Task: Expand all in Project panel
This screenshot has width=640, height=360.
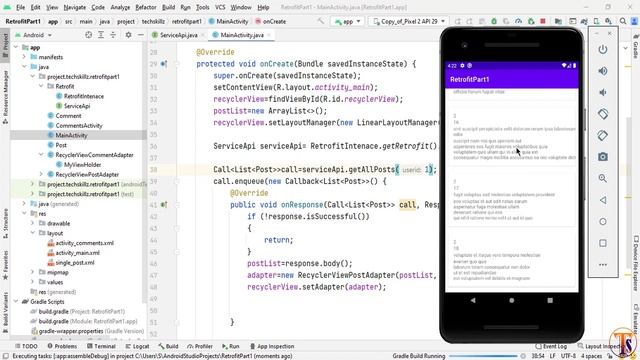Action: click(101, 35)
